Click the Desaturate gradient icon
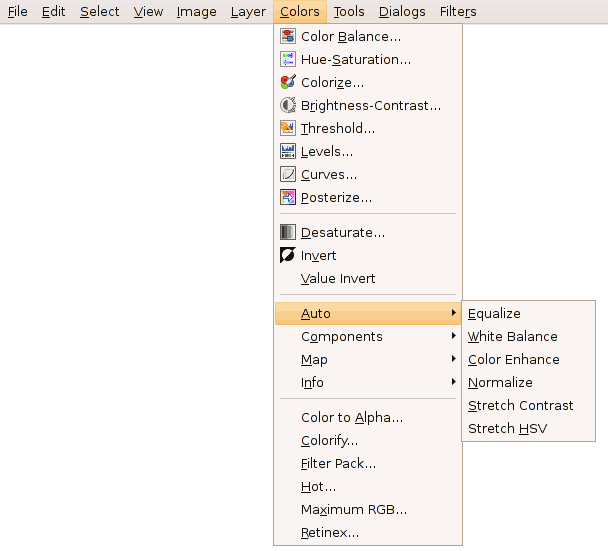 (x=288, y=232)
